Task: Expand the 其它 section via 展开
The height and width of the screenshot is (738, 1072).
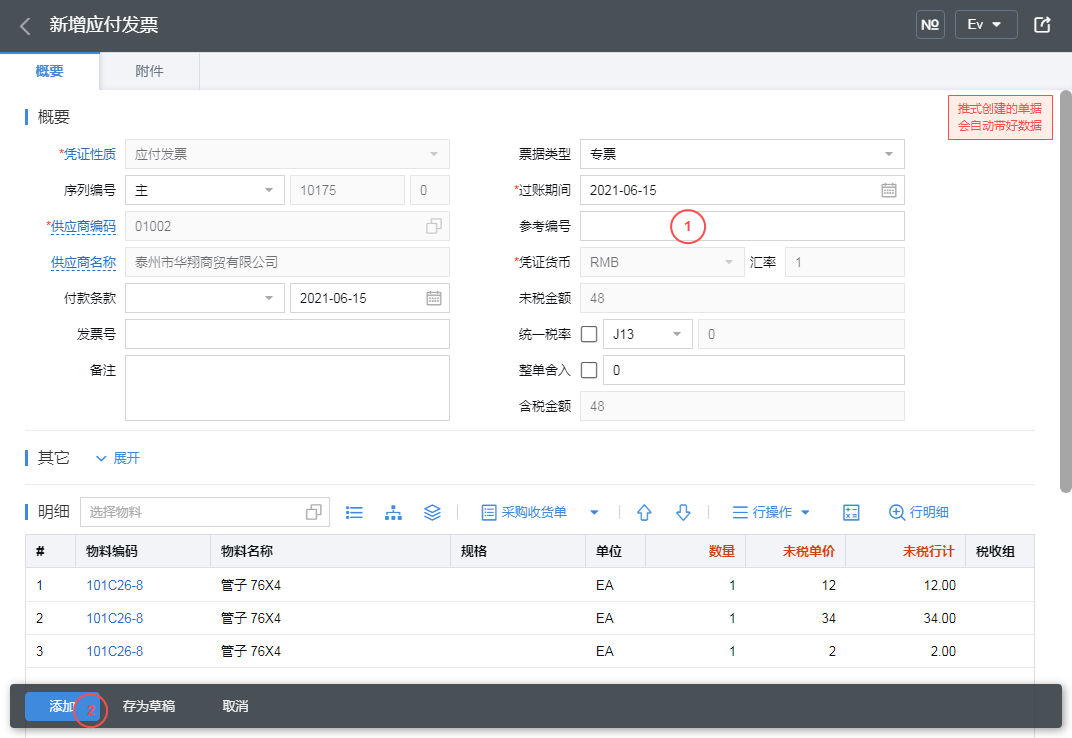Action: [118, 458]
